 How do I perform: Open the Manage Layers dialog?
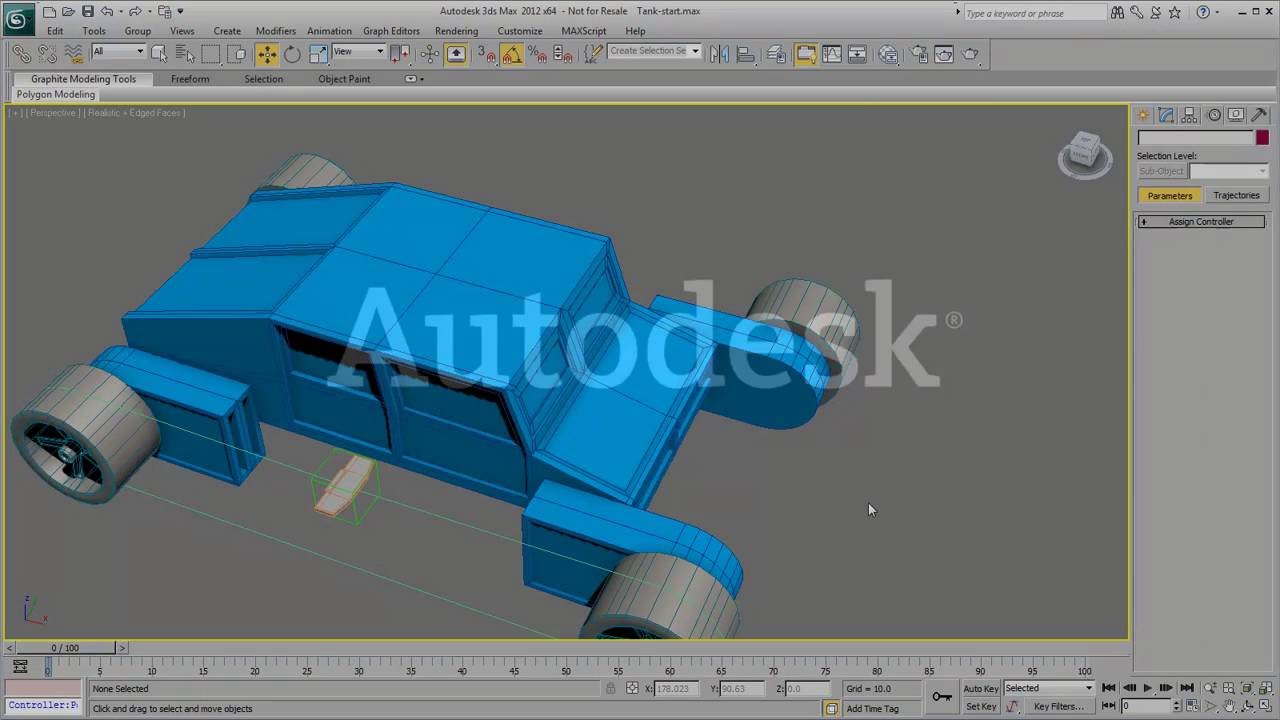(x=777, y=54)
